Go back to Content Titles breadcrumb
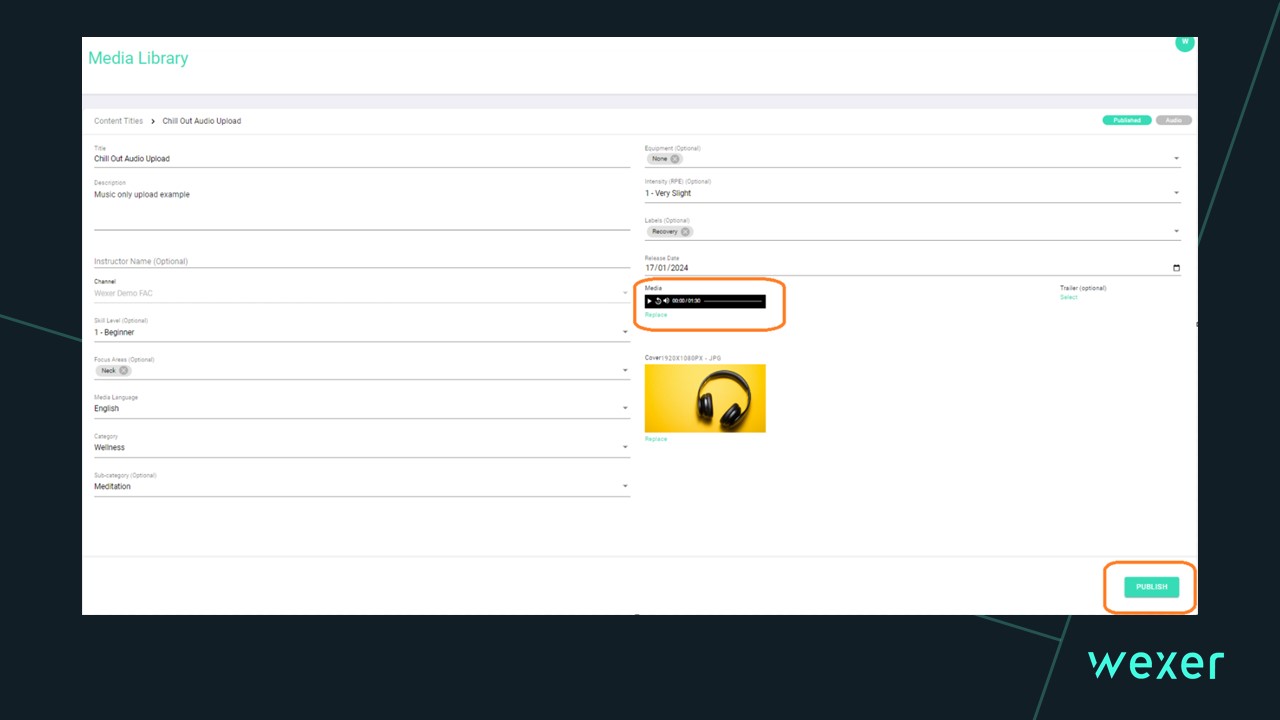 pos(118,121)
